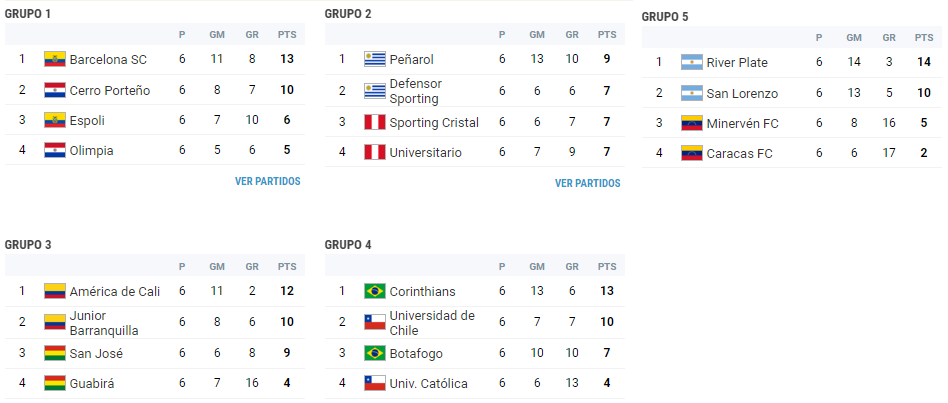Click the Olimpia team name in Grupo 1
Screen dimensions: 948x403
[91, 150]
